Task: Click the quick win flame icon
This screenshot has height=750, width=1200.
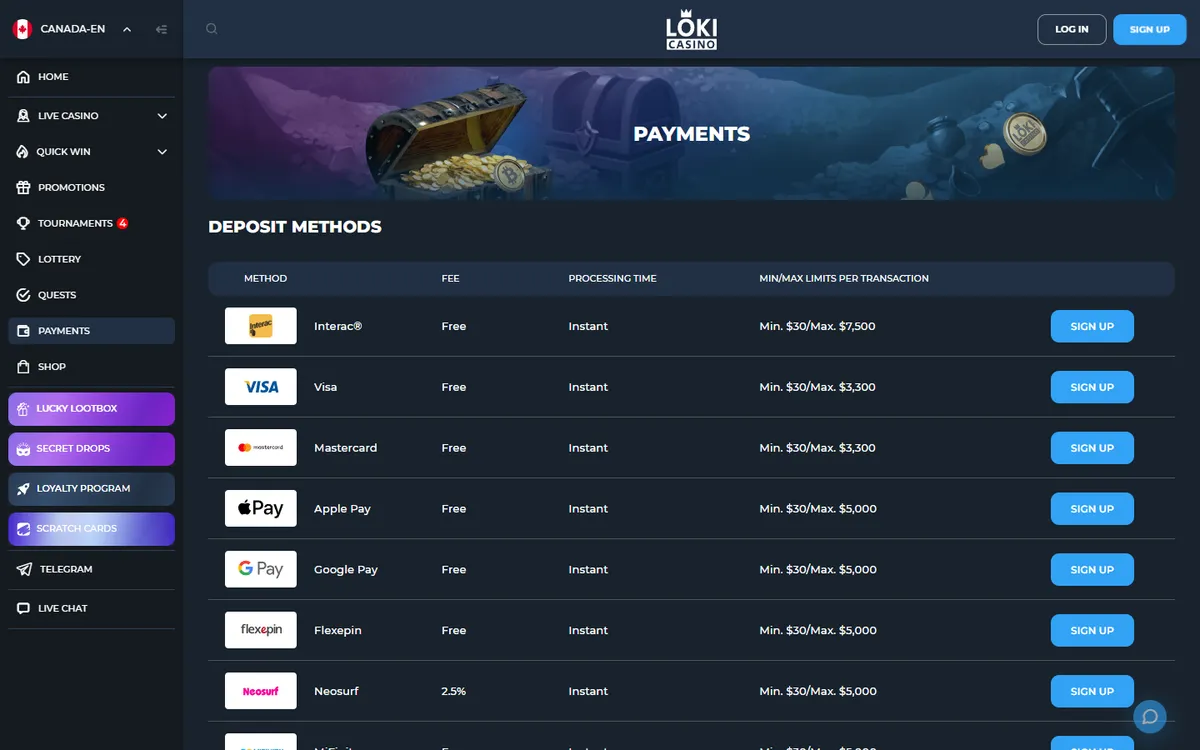Action: coord(24,152)
